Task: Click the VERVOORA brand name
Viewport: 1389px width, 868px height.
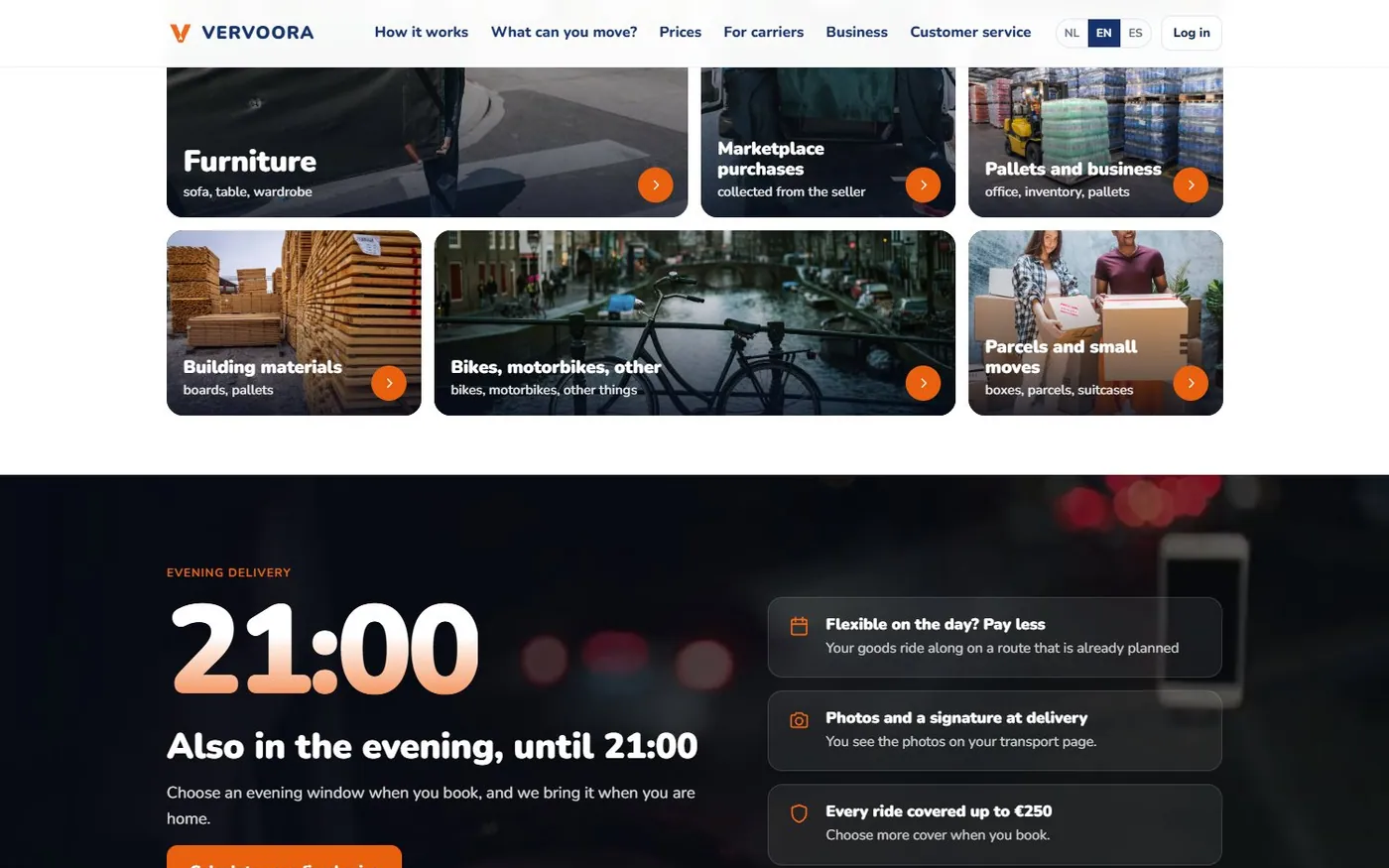Action: pyautogui.click(x=258, y=33)
